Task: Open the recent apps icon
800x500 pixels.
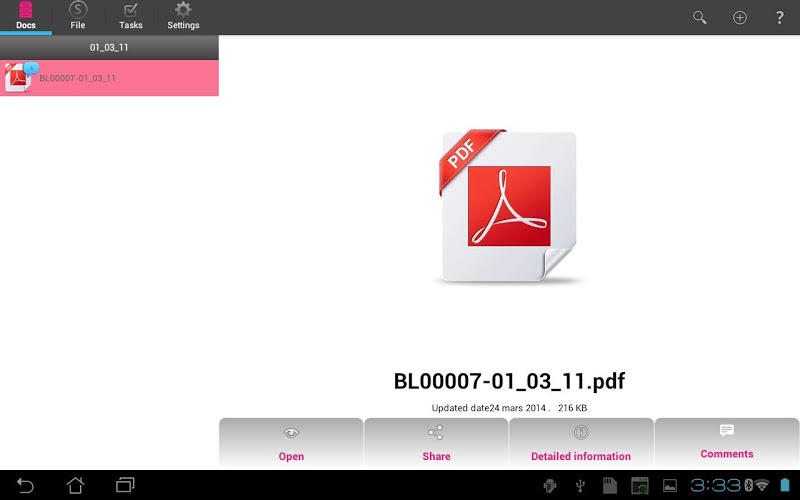Action: click(x=125, y=485)
